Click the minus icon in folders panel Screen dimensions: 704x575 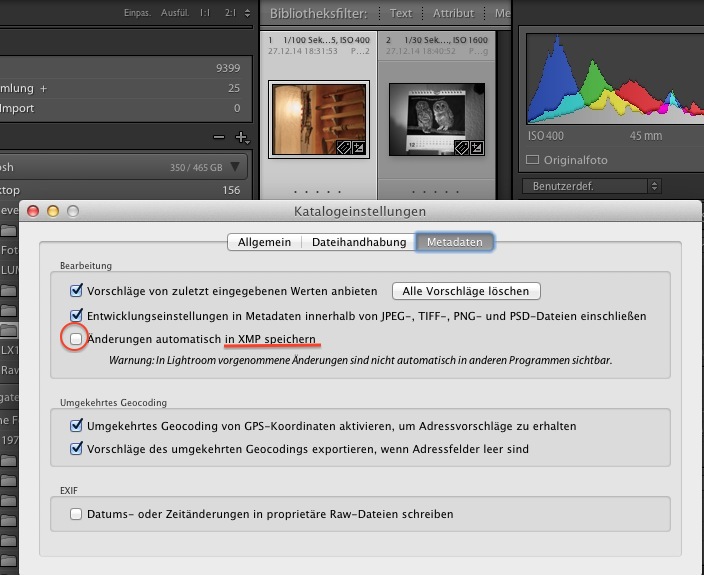[220, 137]
